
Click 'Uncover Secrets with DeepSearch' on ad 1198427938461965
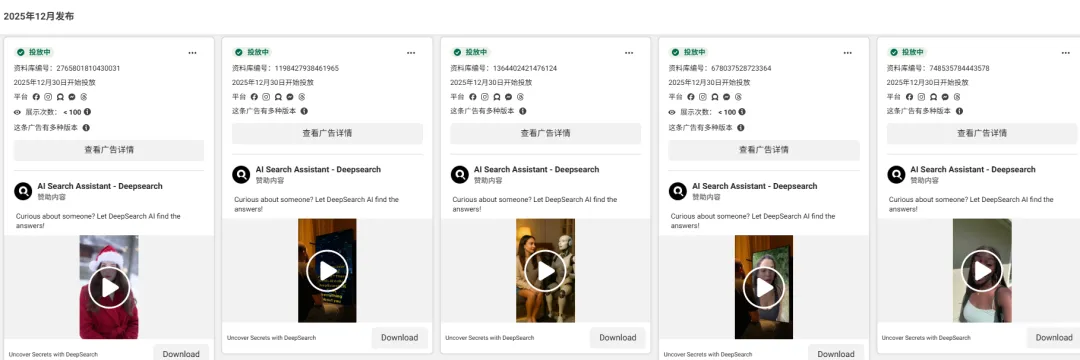coord(271,338)
